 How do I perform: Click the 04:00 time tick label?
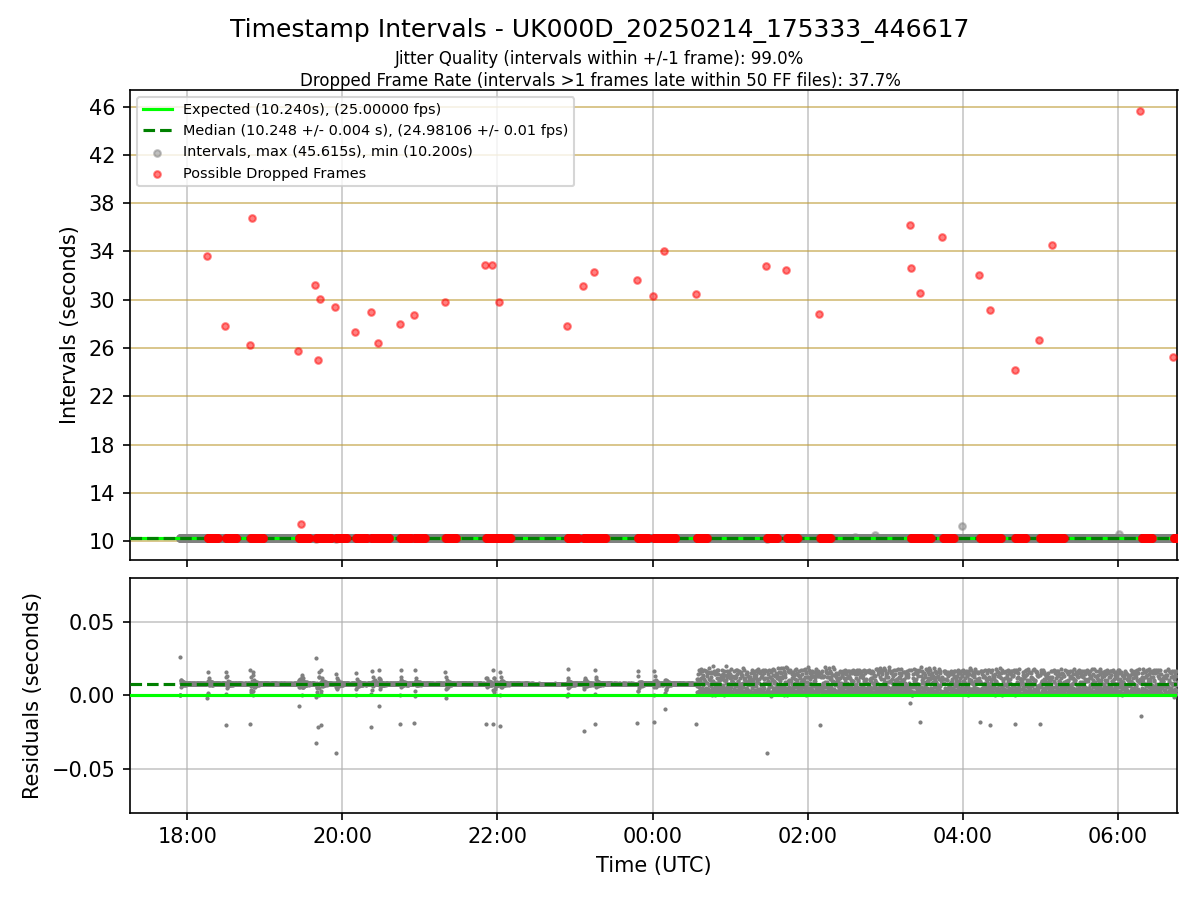point(963,834)
